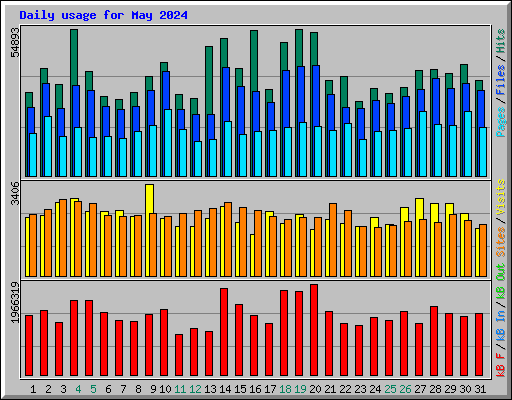This screenshot has width=512, height=400.
Task: Click the orange sites bar for day 14
Action: click(228, 239)
